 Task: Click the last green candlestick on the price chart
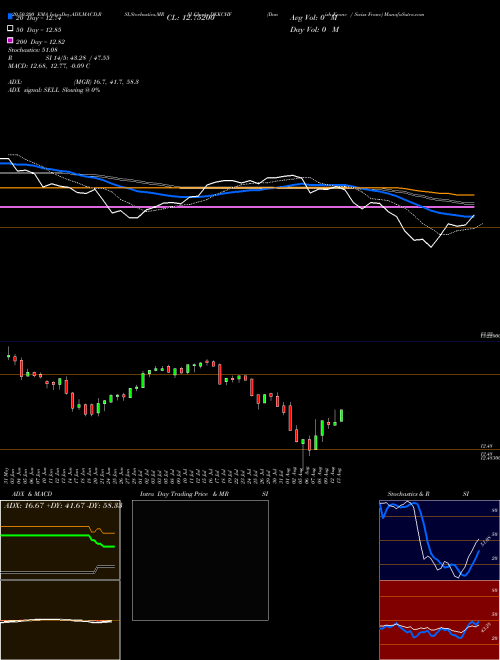(x=342, y=415)
